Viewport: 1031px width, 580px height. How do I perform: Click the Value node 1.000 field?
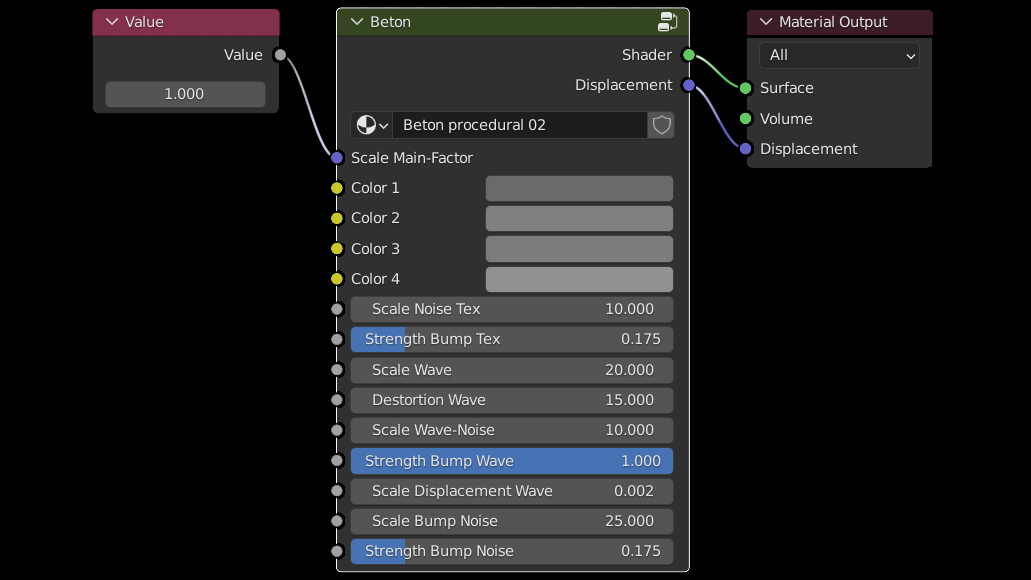pyautogui.click(x=185, y=94)
